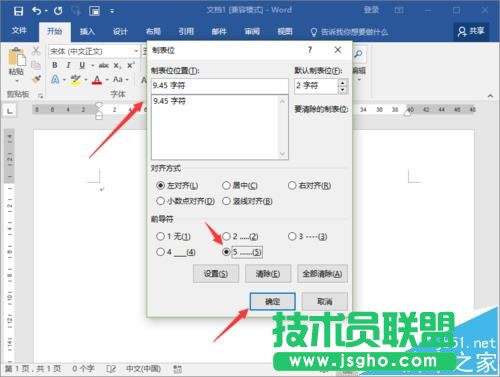Select leader option 3 dashed
500x377 pixels.
click(292, 236)
